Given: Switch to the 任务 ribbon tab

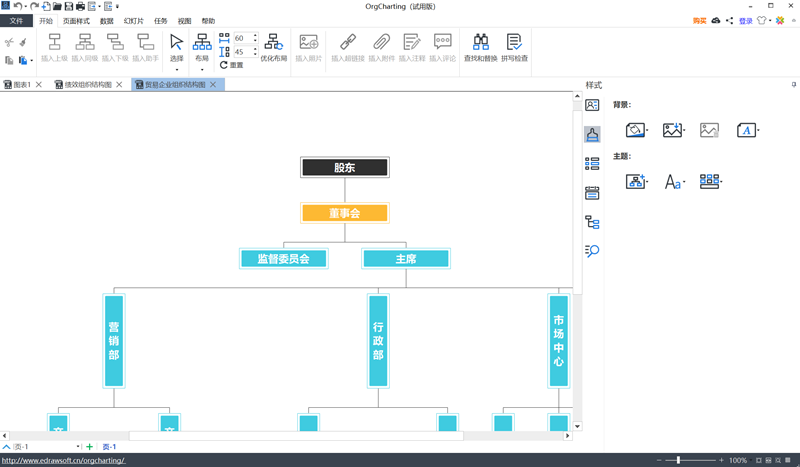Looking at the screenshot, I should coord(161,21).
